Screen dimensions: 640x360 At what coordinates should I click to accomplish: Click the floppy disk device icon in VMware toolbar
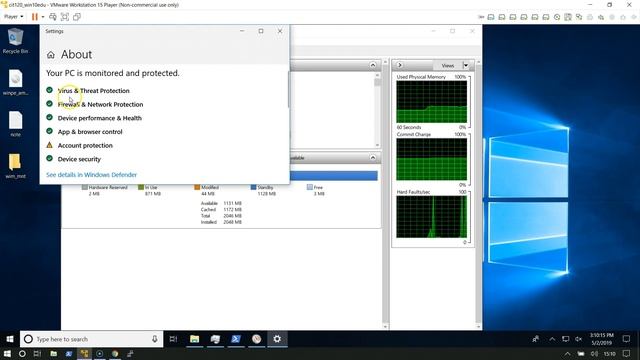point(568,17)
